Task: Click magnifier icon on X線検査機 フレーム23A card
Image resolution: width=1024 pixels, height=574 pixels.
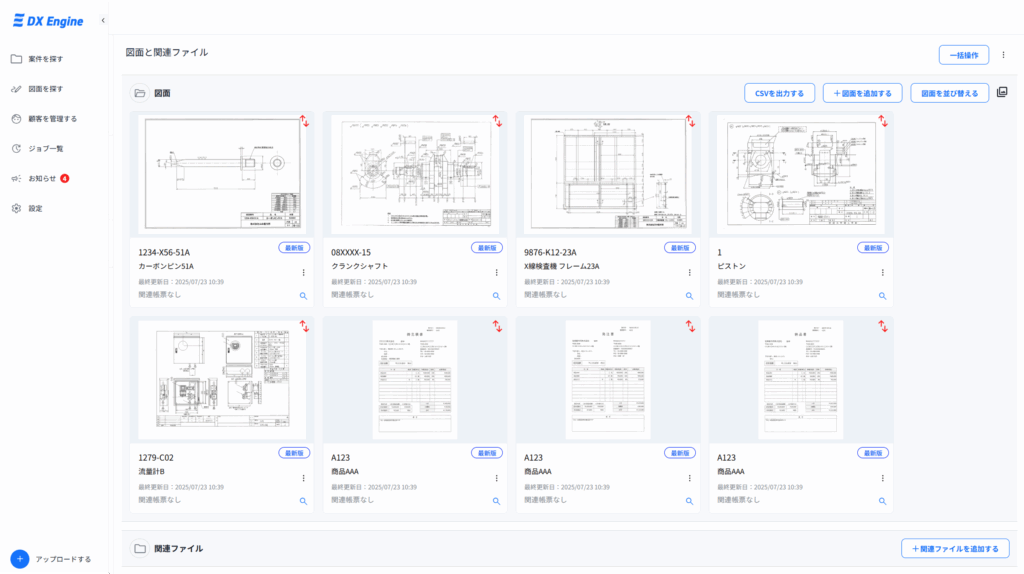Action: pyautogui.click(x=689, y=296)
